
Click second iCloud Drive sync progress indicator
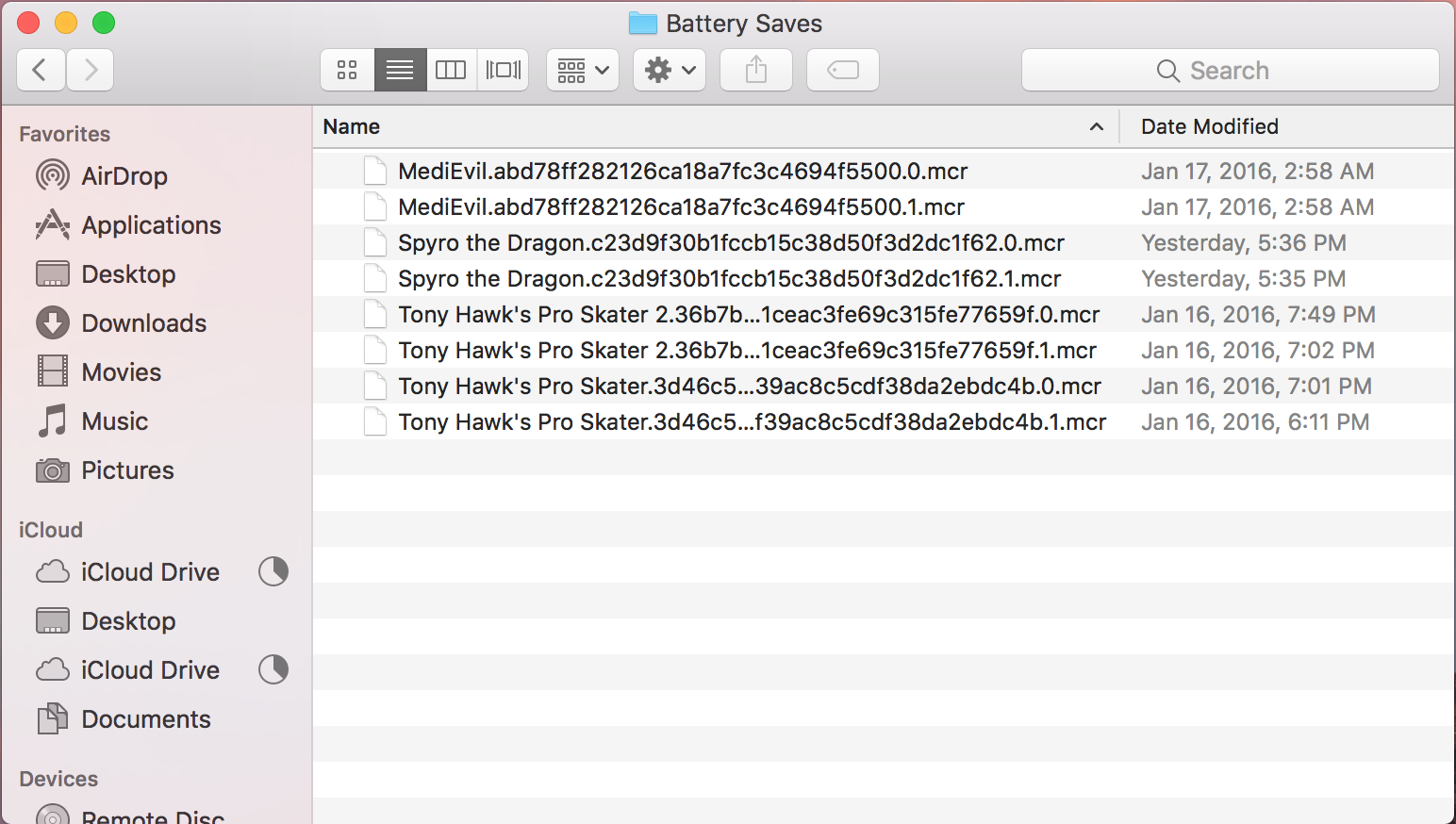[273, 669]
